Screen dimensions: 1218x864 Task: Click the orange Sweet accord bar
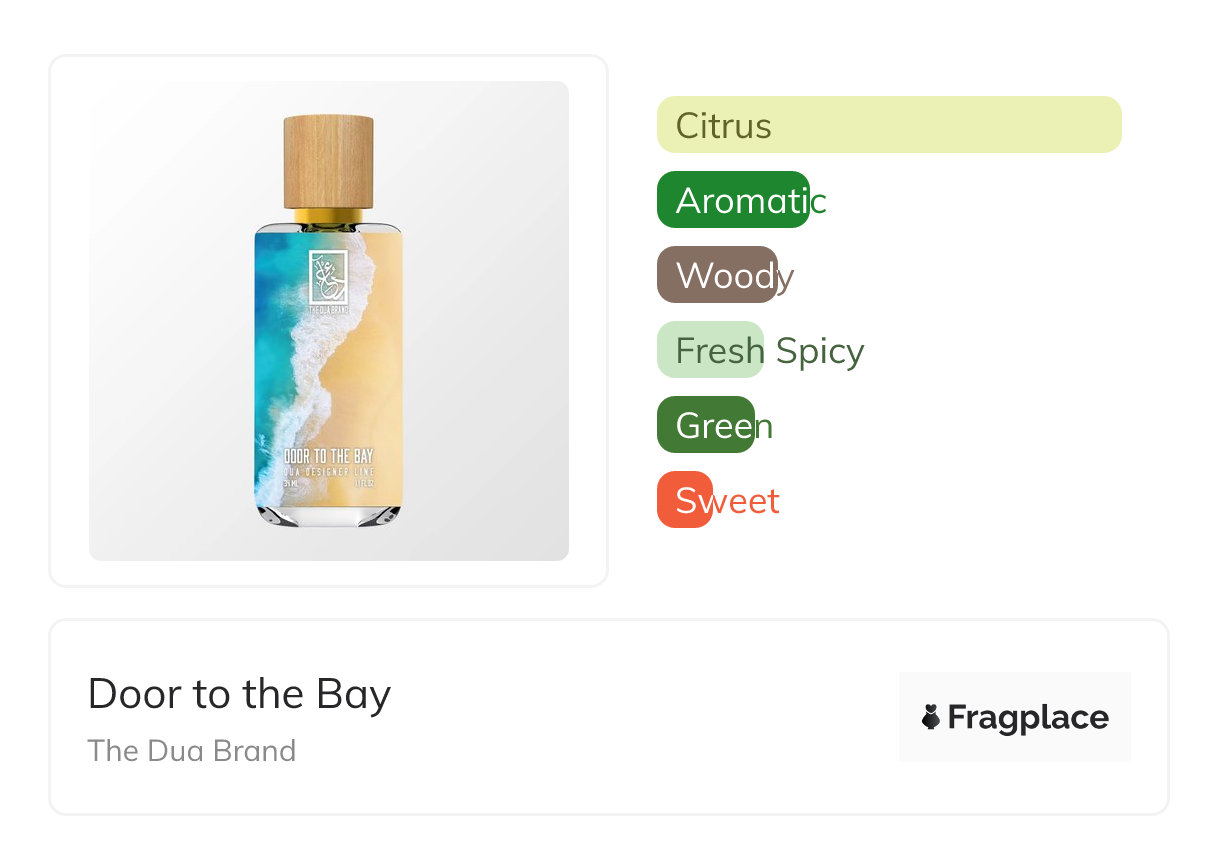685,500
